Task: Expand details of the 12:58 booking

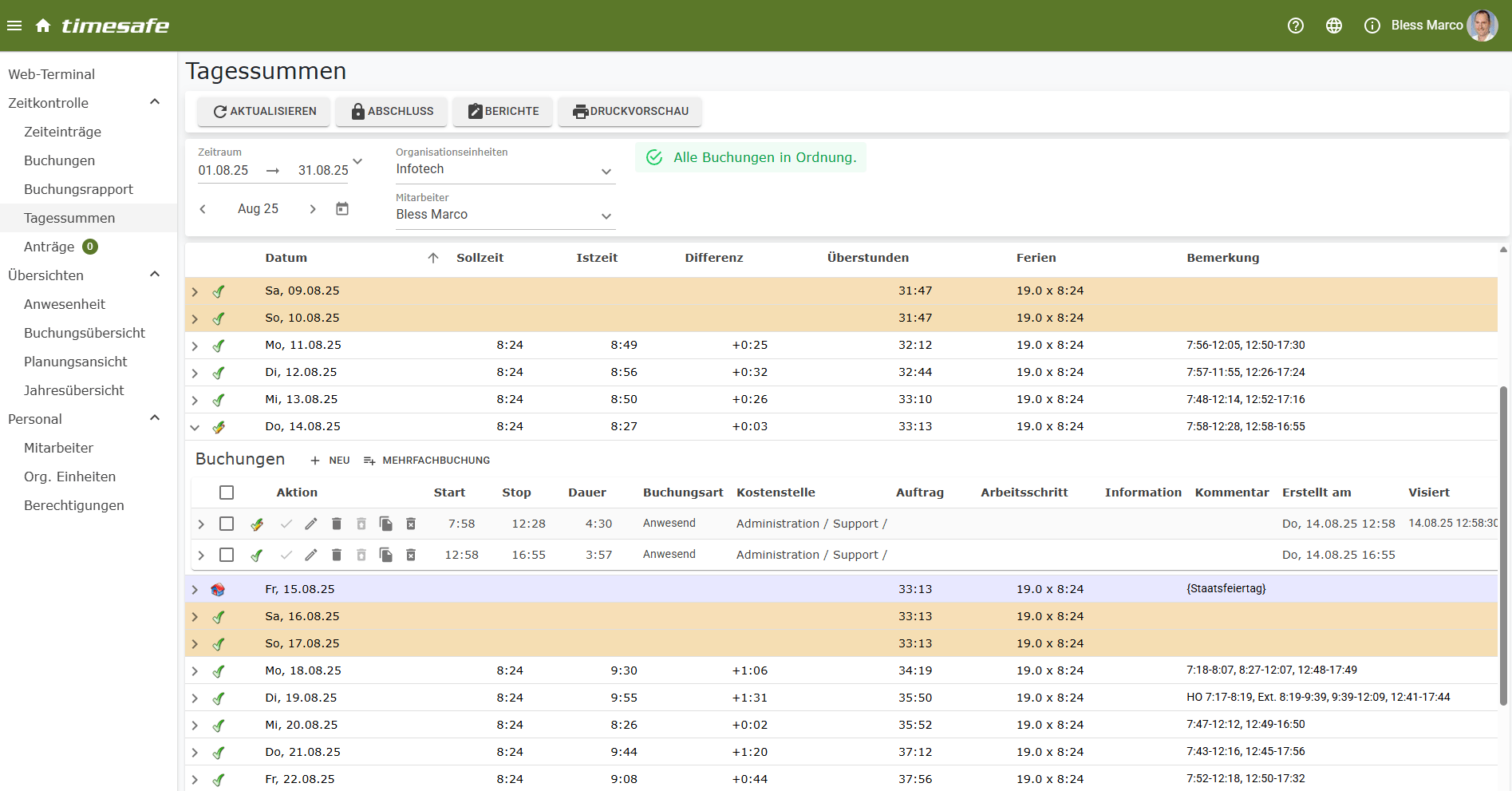Action: (x=201, y=556)
